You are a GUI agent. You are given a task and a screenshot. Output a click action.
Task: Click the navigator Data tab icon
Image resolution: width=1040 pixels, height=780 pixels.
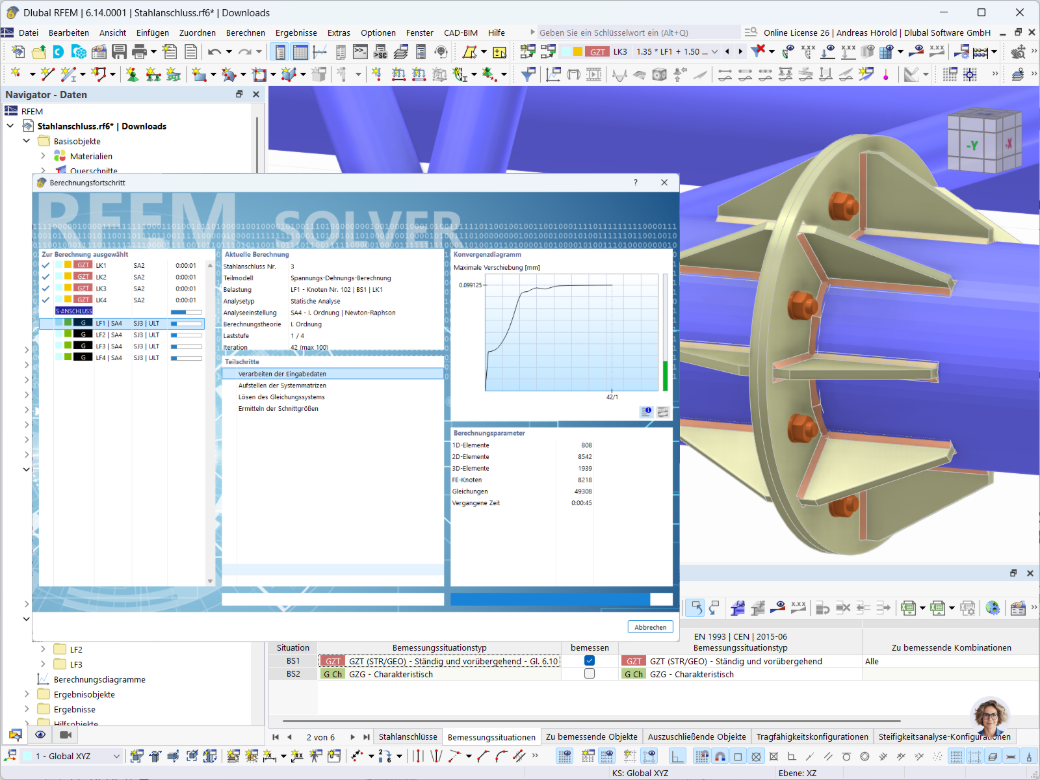tap(15, 734)
